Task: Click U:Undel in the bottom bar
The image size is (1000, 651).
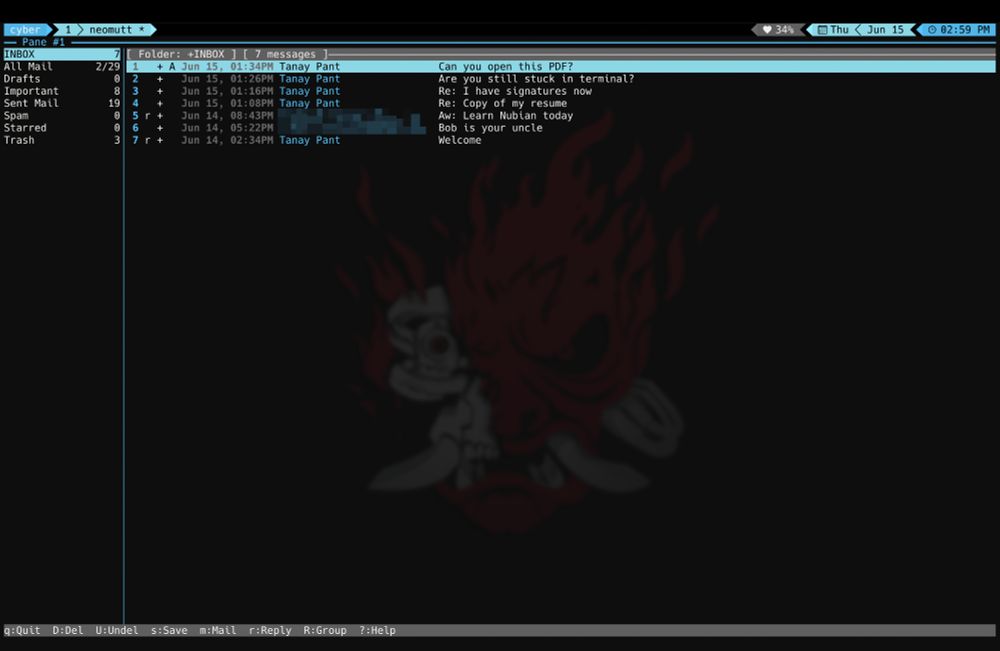Action: pyautogui.click(x=117, y=631)
